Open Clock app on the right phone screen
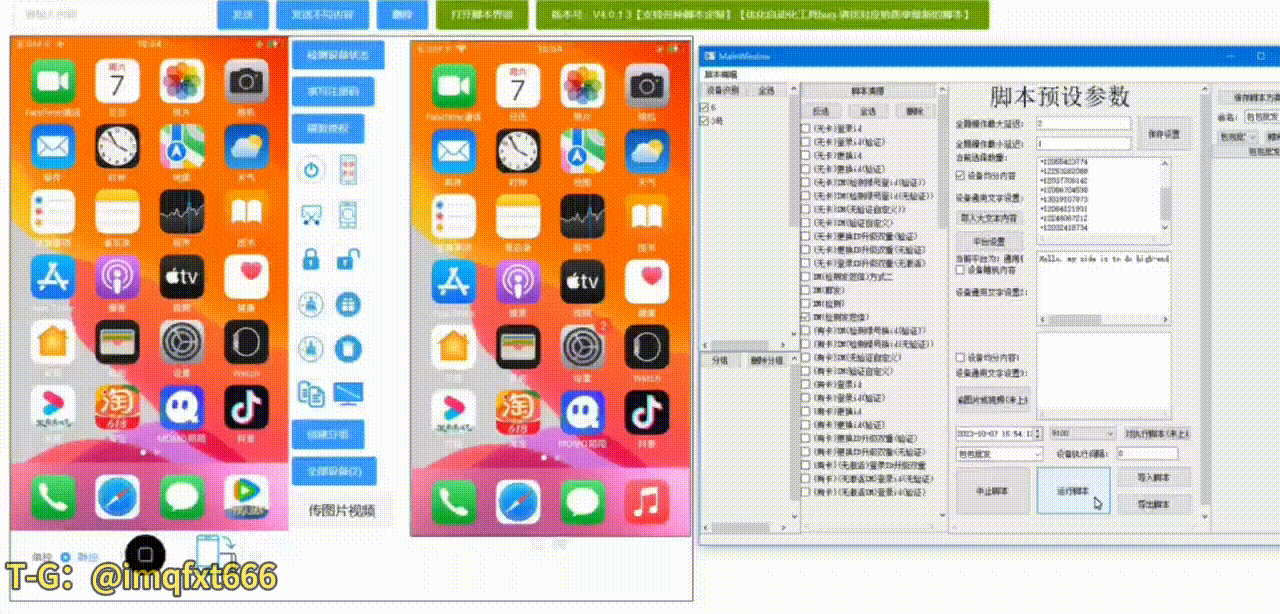This screenshot has width=1280, height=614. (x=518, y=151)
